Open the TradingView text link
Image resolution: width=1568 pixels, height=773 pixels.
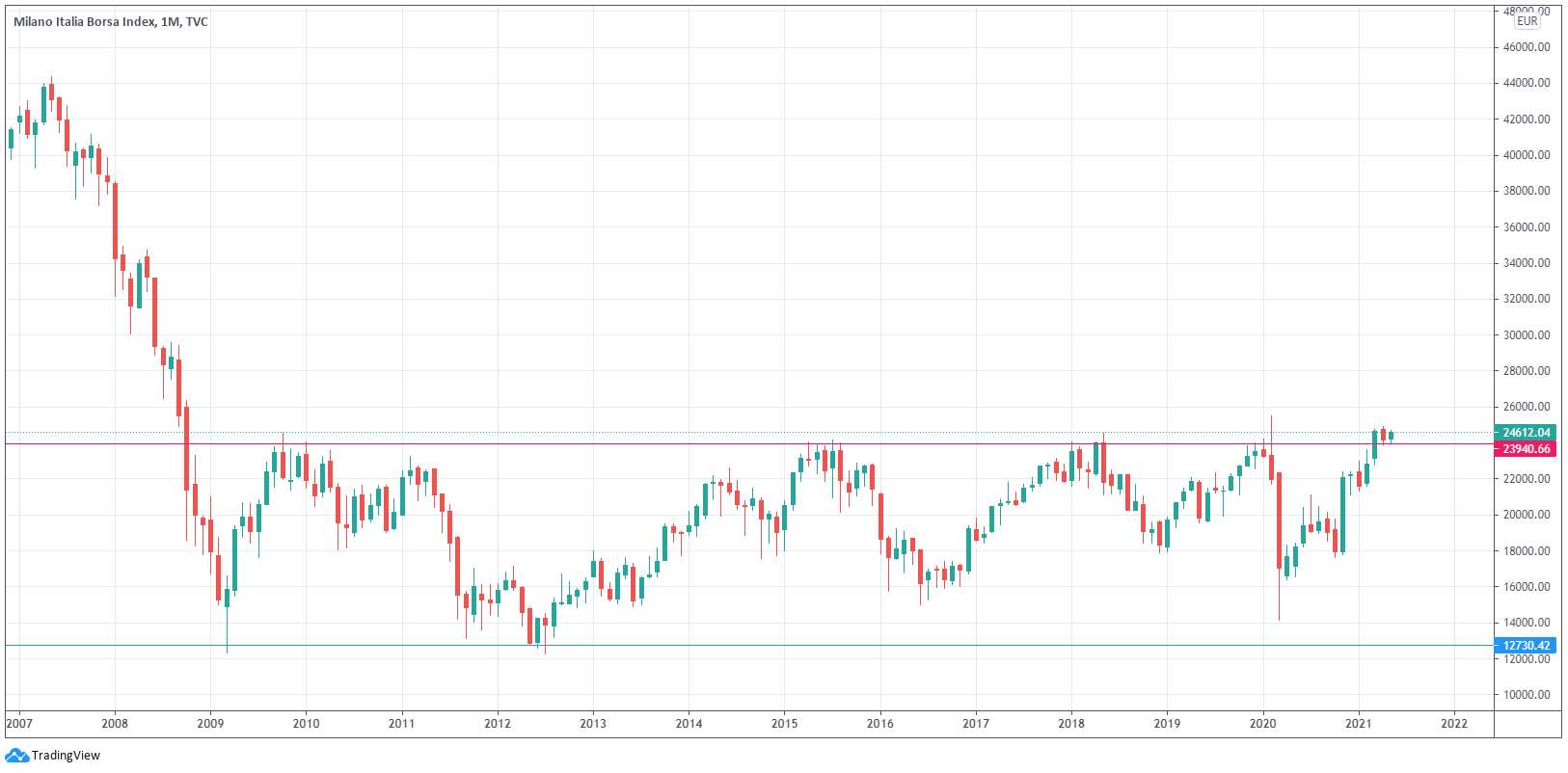point(66,756)
